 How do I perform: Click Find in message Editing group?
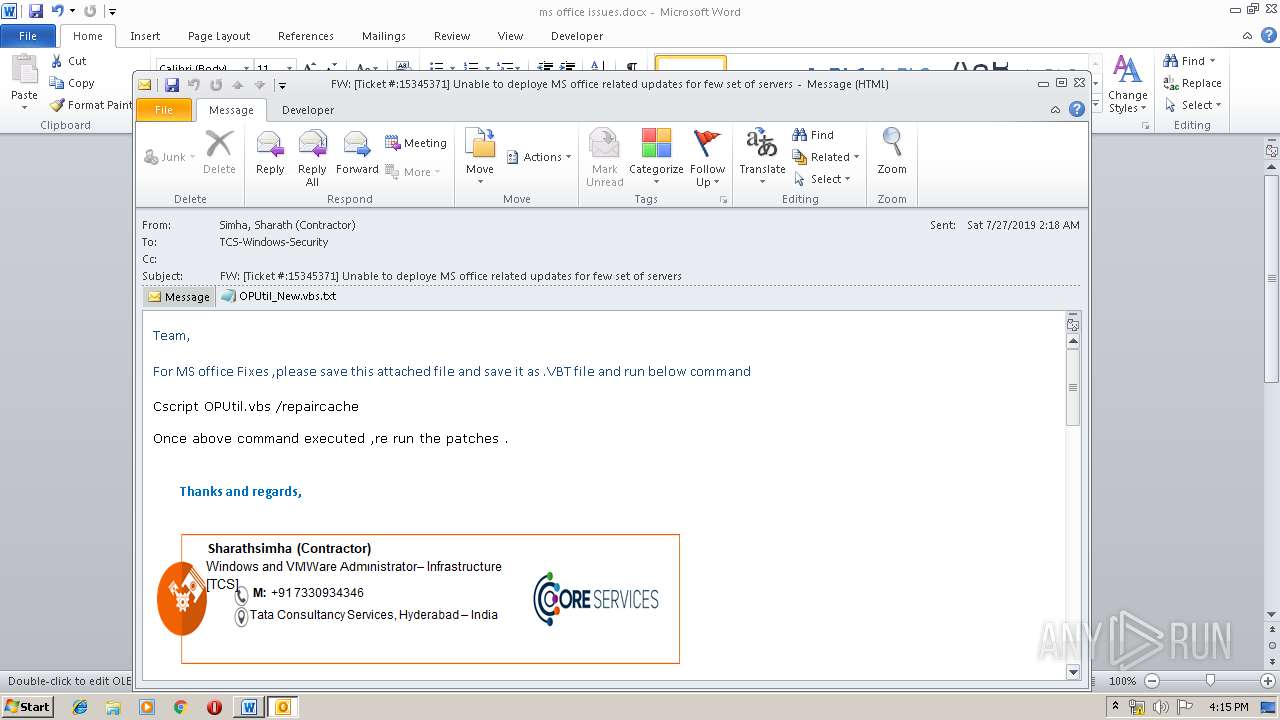pos(813,135)
